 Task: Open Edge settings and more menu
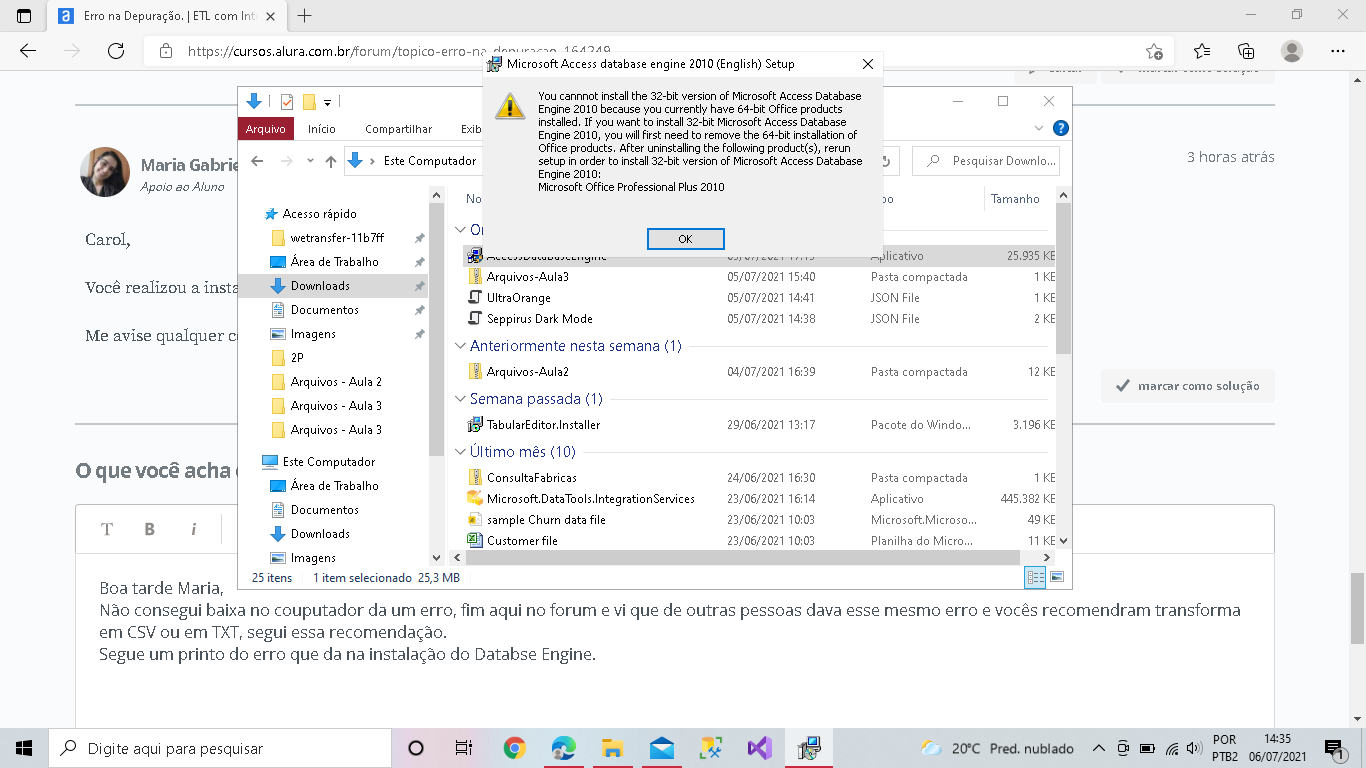click(1338, 51)
